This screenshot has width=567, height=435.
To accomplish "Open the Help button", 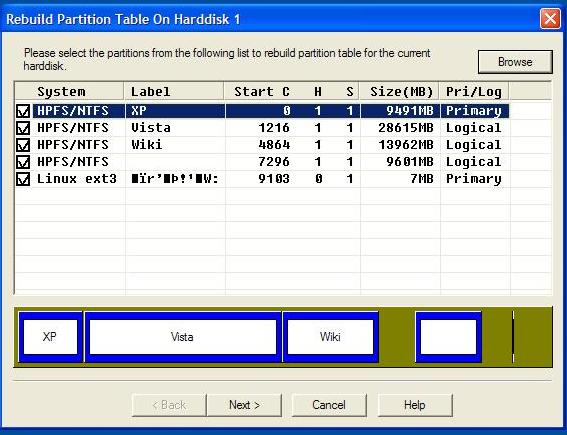I will coord(415,405).
